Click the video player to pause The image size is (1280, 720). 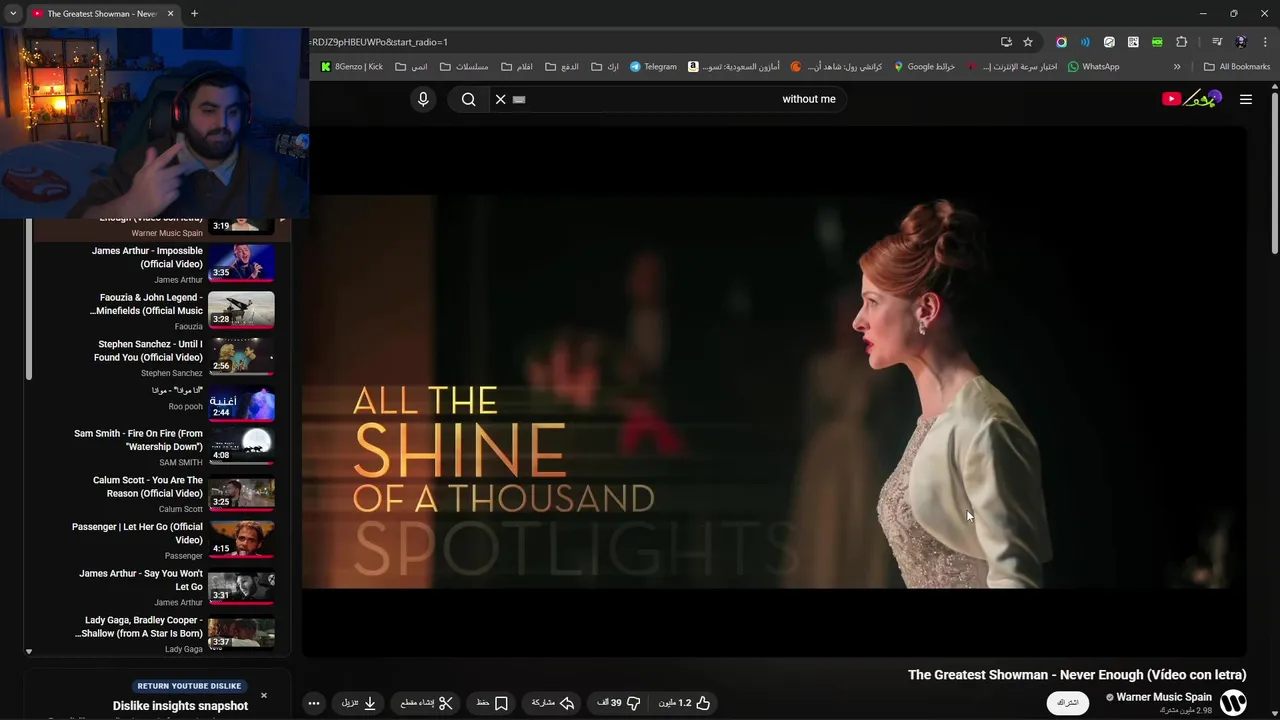pos(774,392)
